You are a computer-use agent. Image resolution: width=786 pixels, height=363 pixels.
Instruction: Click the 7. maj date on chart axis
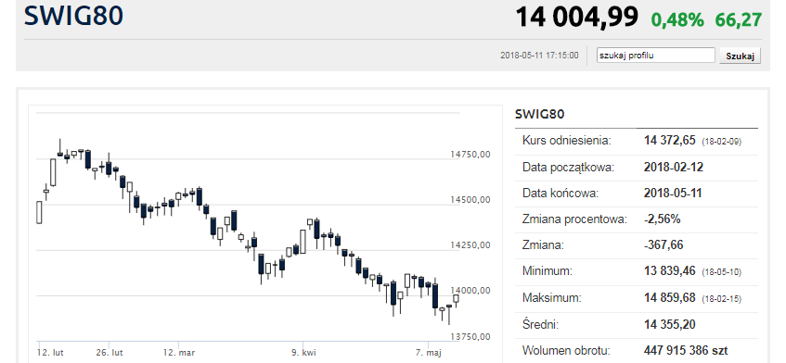(x=428, y=353)
